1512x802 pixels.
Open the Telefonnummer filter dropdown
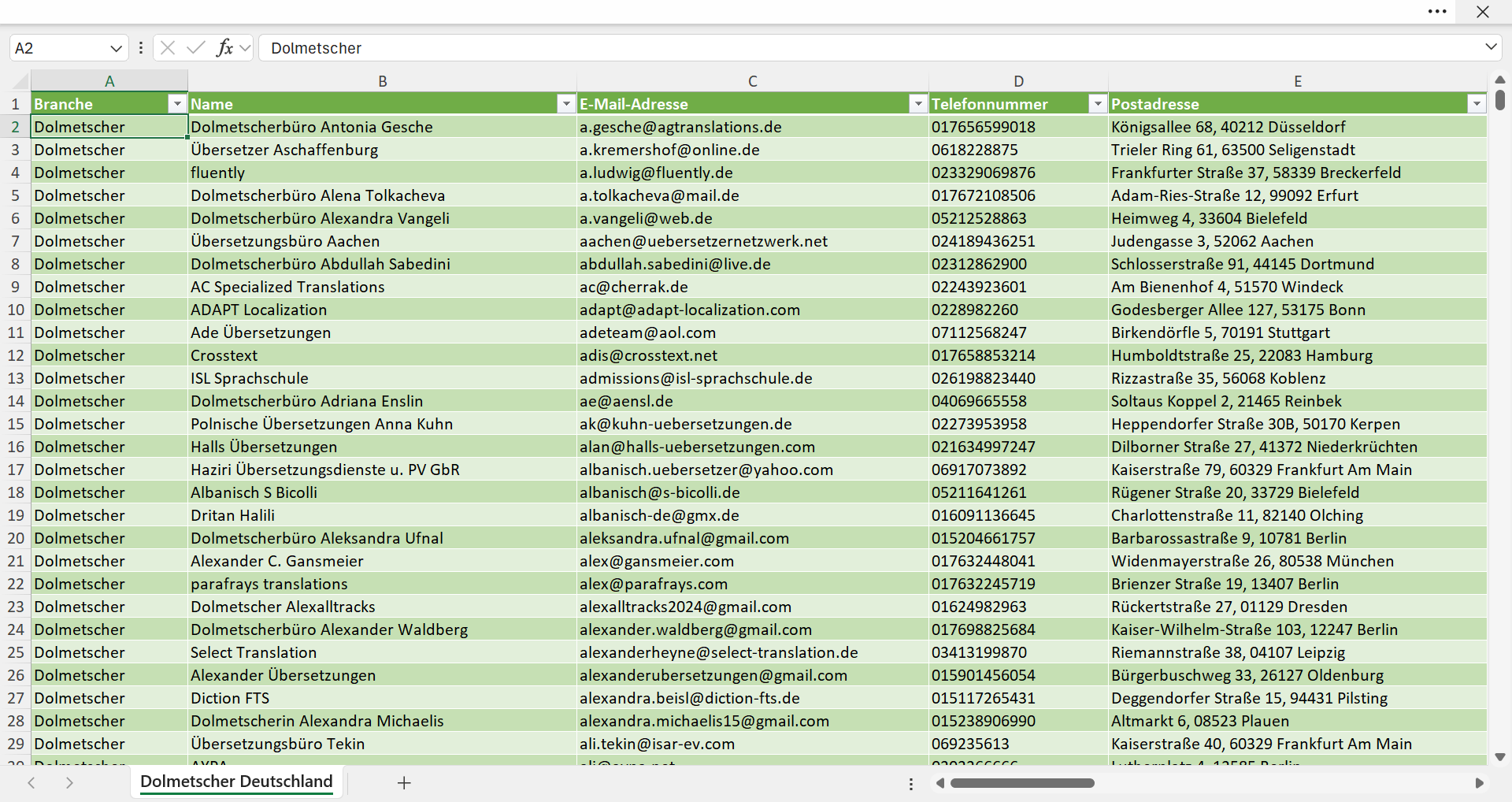coord(1098,104)
